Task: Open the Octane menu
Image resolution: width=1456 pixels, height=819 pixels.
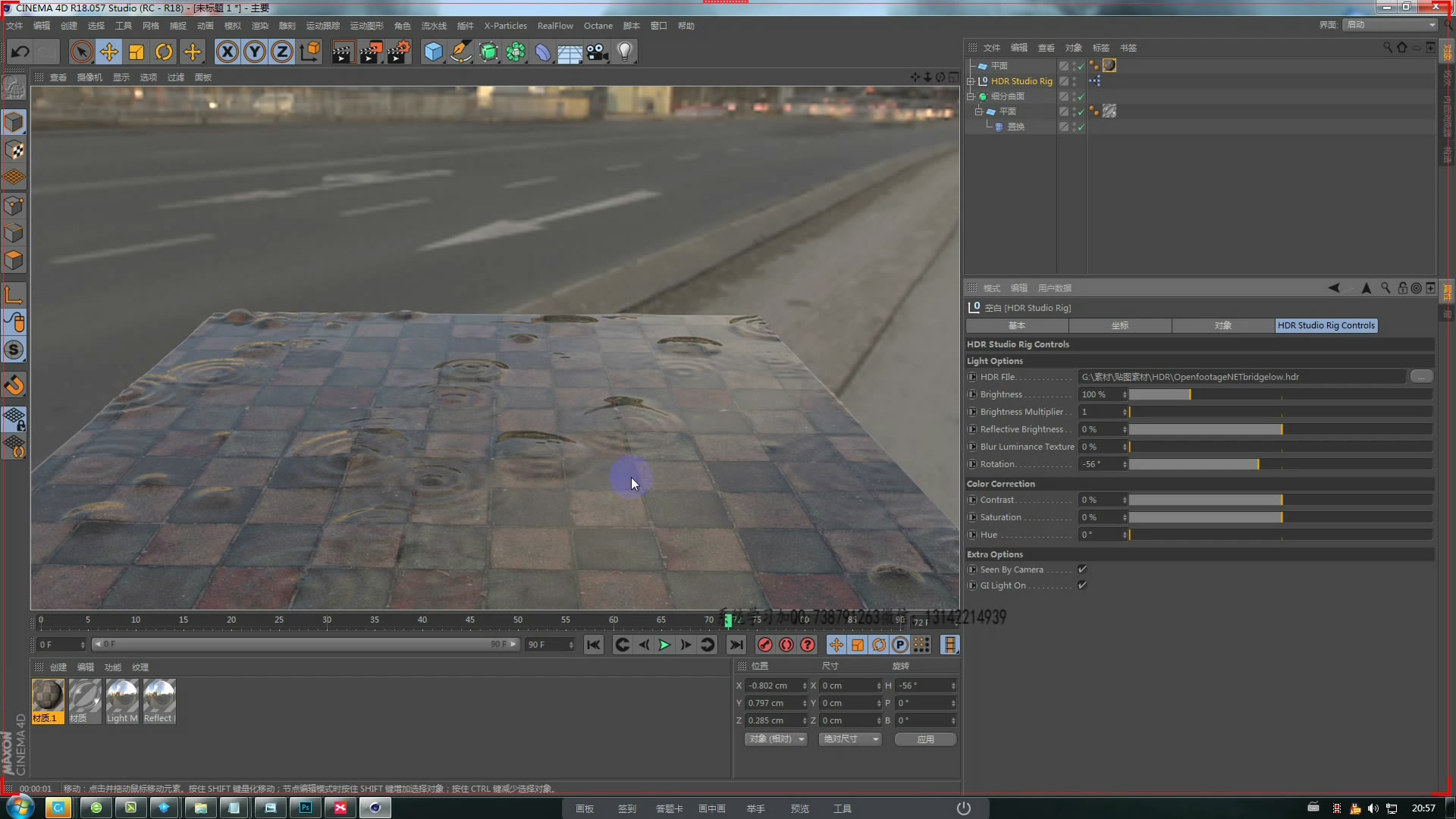Action: 598,26
